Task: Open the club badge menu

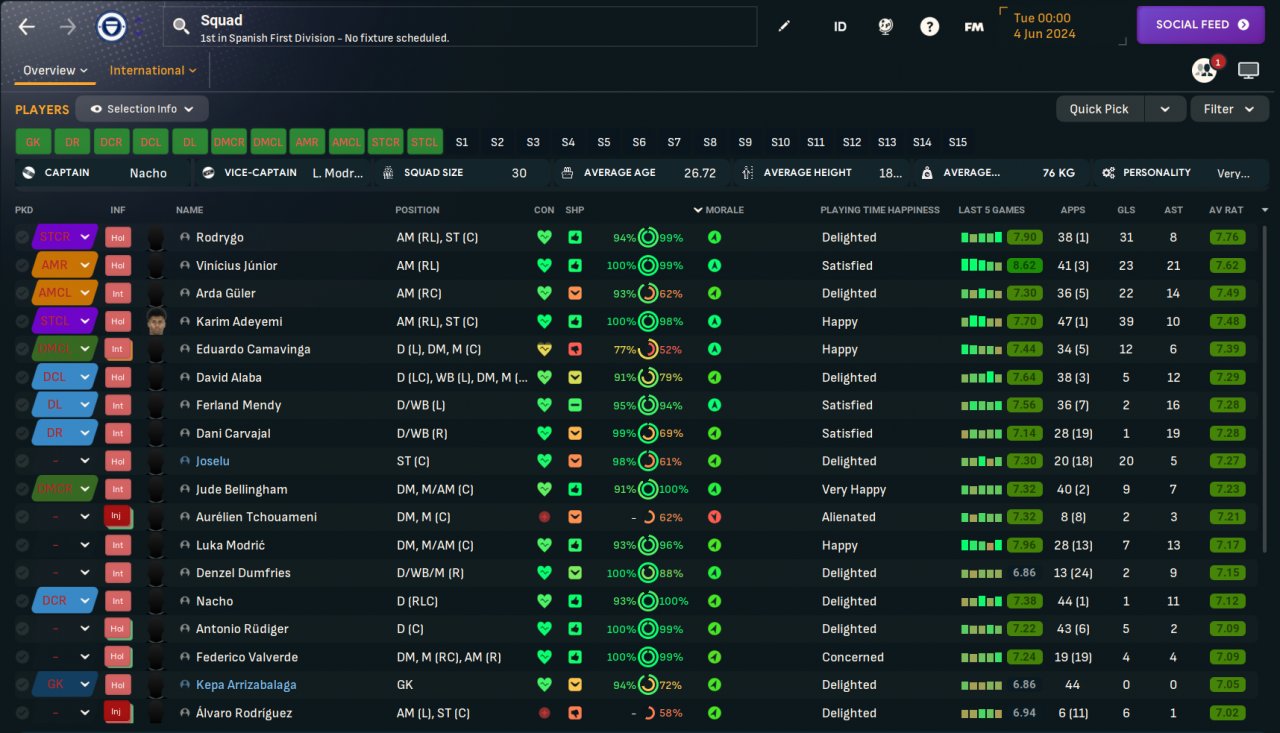Action: [111, 26]
